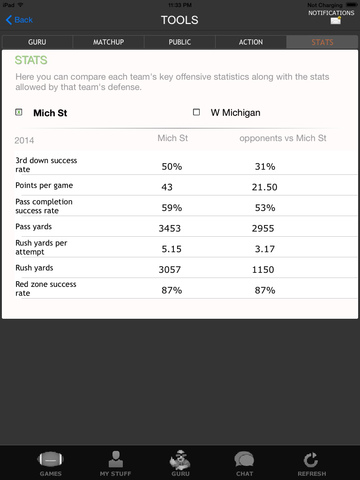Check the battery status indicator
Viewport: 360px width, 480px height.
point(352,5)
